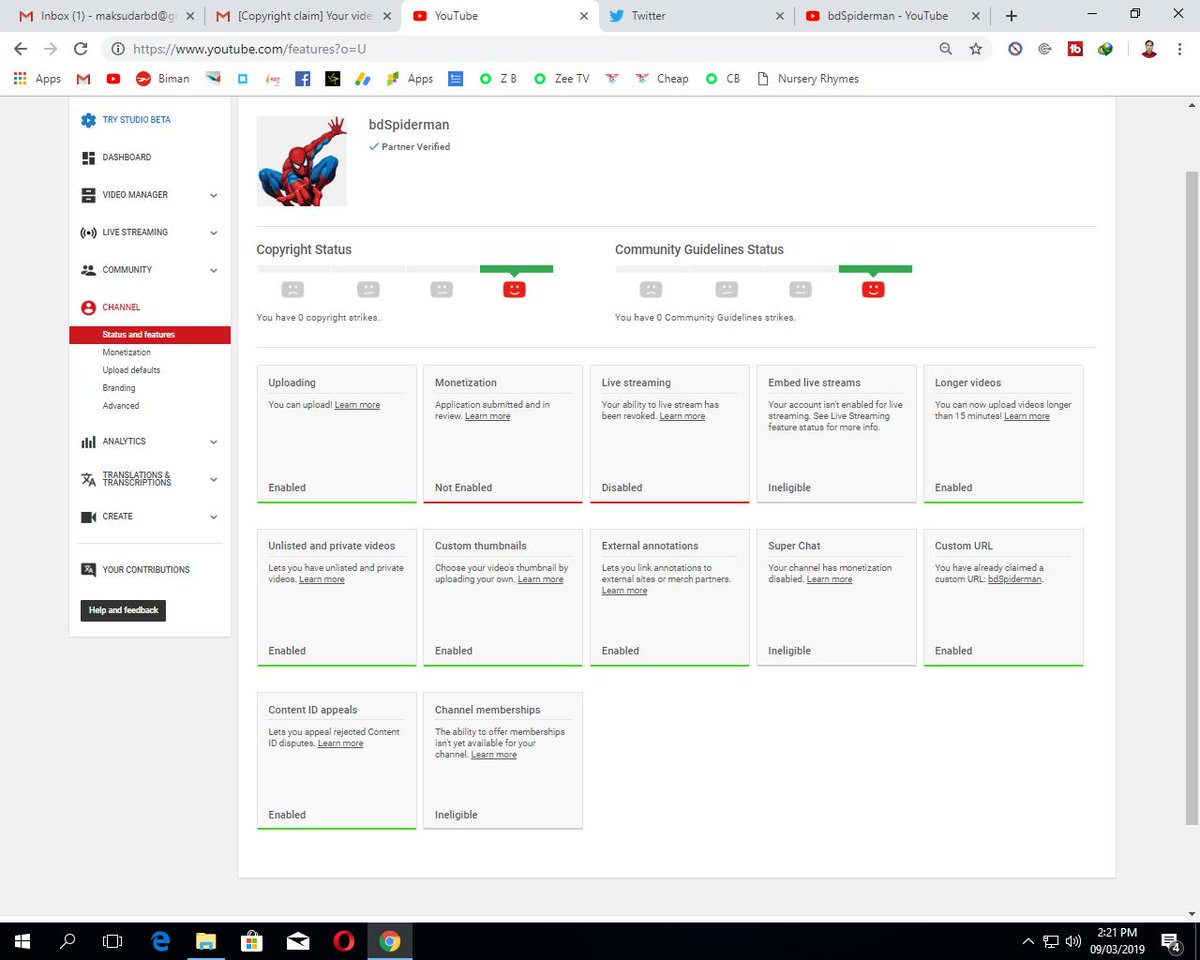Viewport: 1200px width, 960px height.
Task: Bookmark this page with the star icon
Action: (975, 48)
